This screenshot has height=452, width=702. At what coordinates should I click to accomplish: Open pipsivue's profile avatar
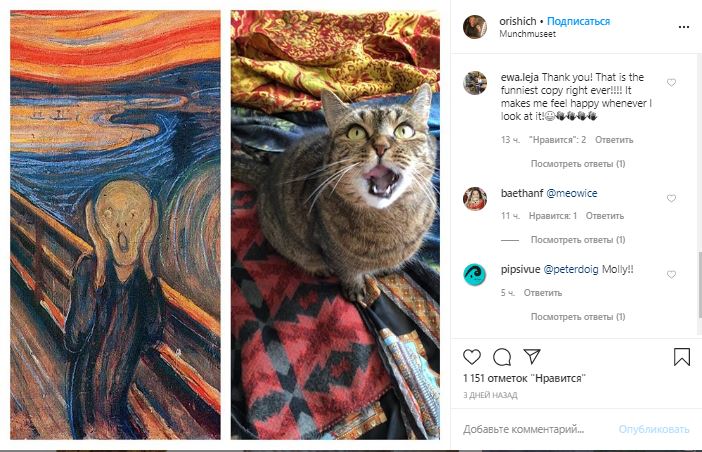coord(475,274)
